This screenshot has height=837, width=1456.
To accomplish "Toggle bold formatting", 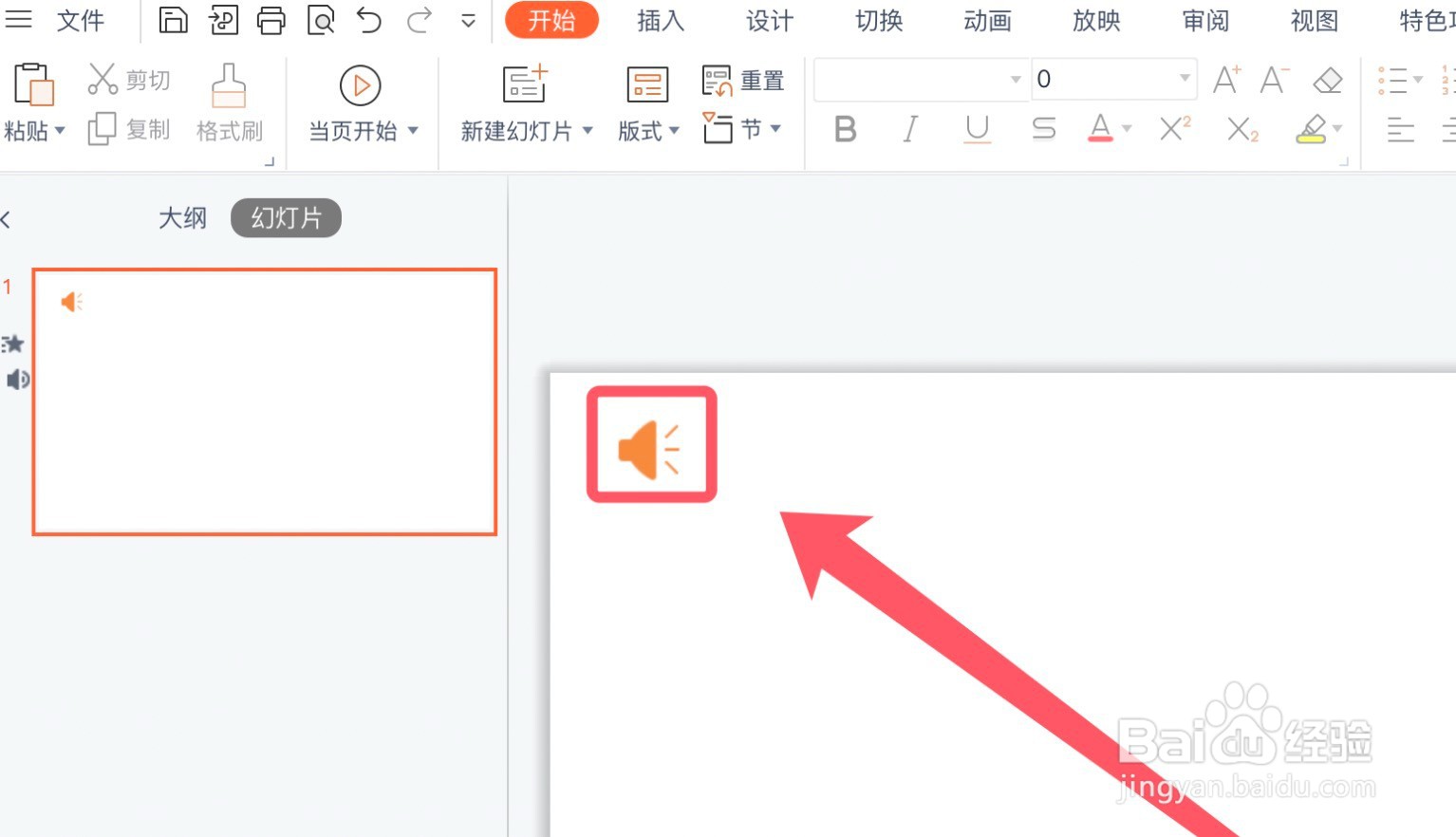I will [x=845, y=128].
